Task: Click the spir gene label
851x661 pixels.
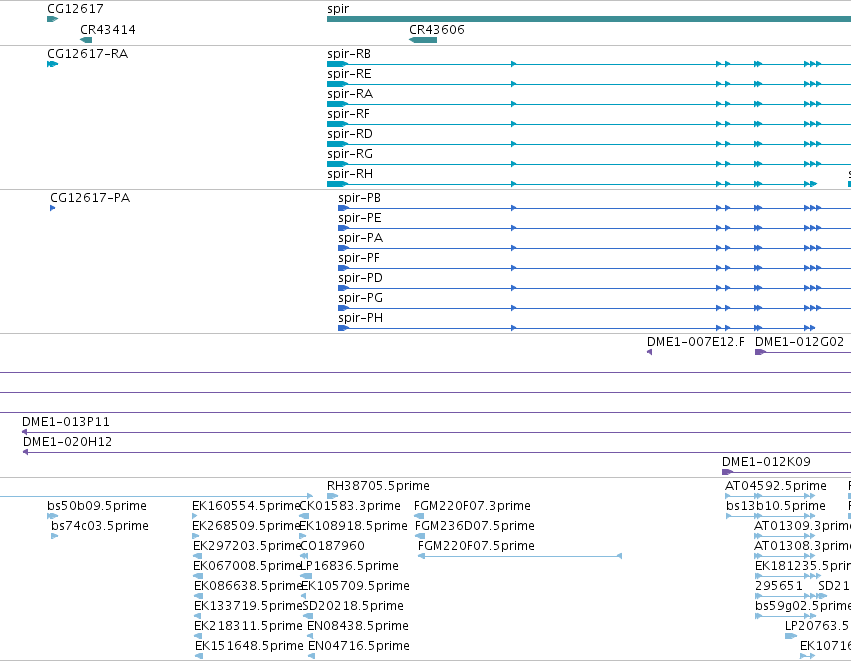Action: click(338, 9)
